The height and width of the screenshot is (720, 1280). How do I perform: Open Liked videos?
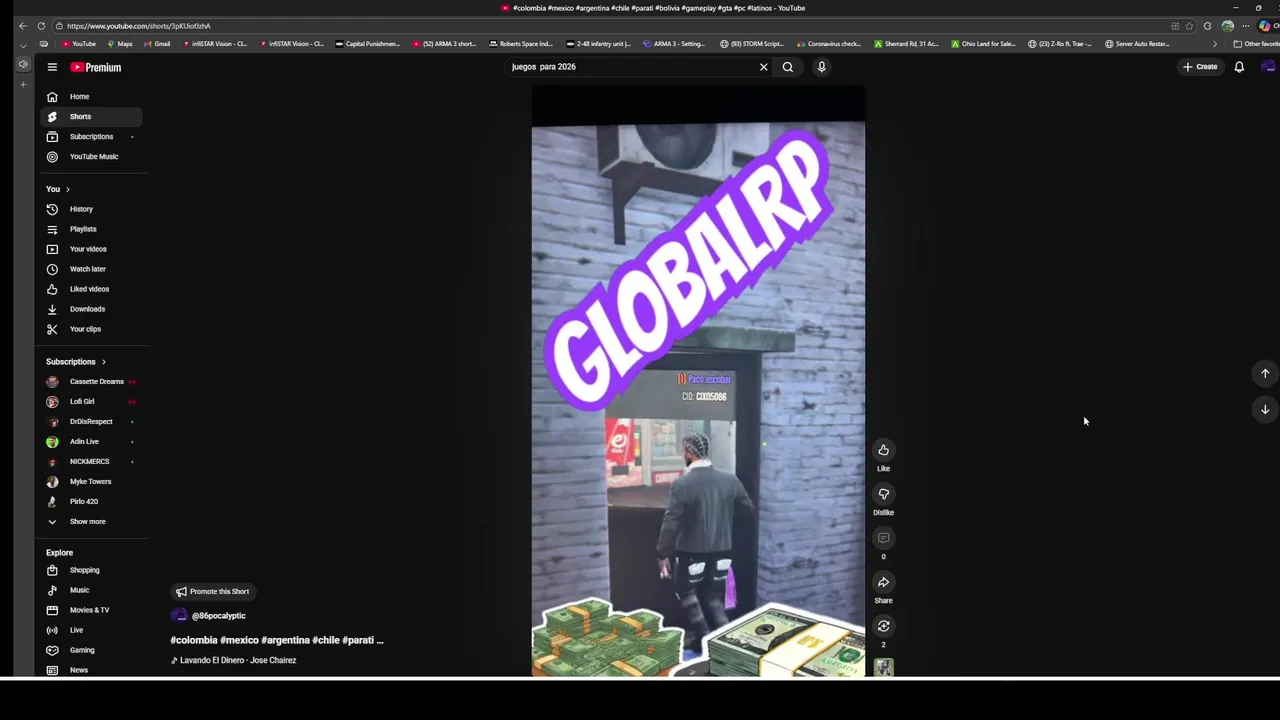point(91,289)
